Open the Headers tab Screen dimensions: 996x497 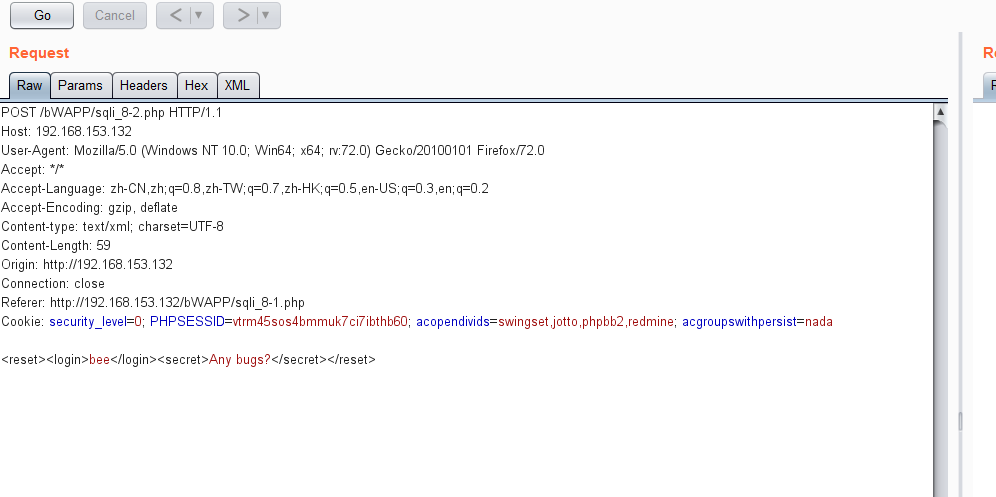[144, 85]
